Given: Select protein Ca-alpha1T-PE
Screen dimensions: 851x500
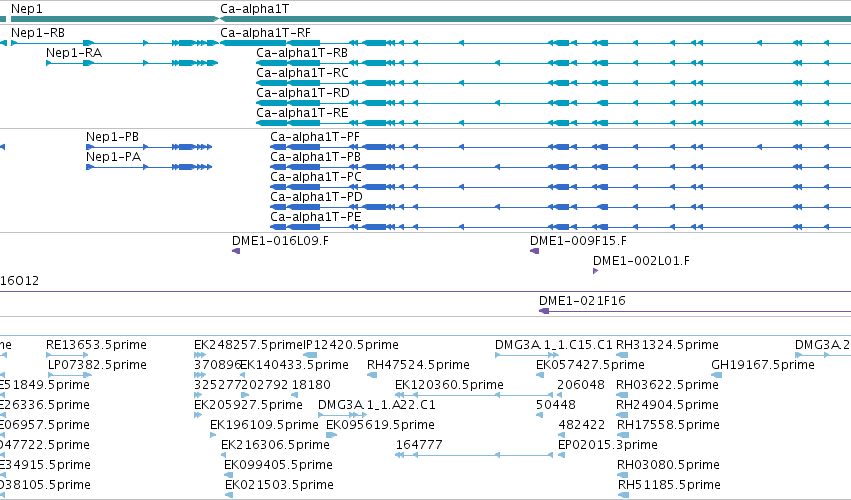Looking at the screenshot, I should point(315,217).
